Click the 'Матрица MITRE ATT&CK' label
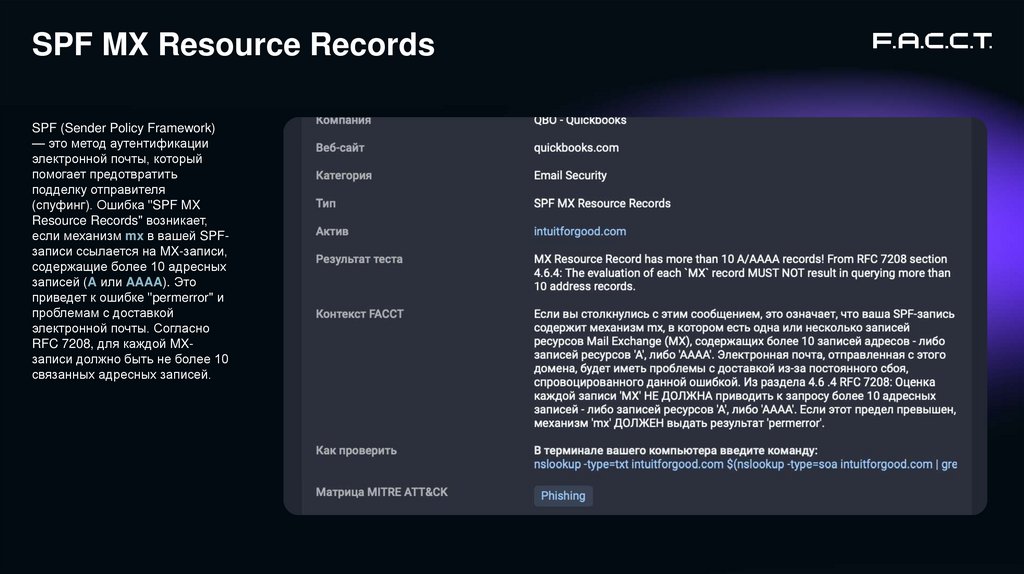This screenshot has width=1024, height=574. 381,492
